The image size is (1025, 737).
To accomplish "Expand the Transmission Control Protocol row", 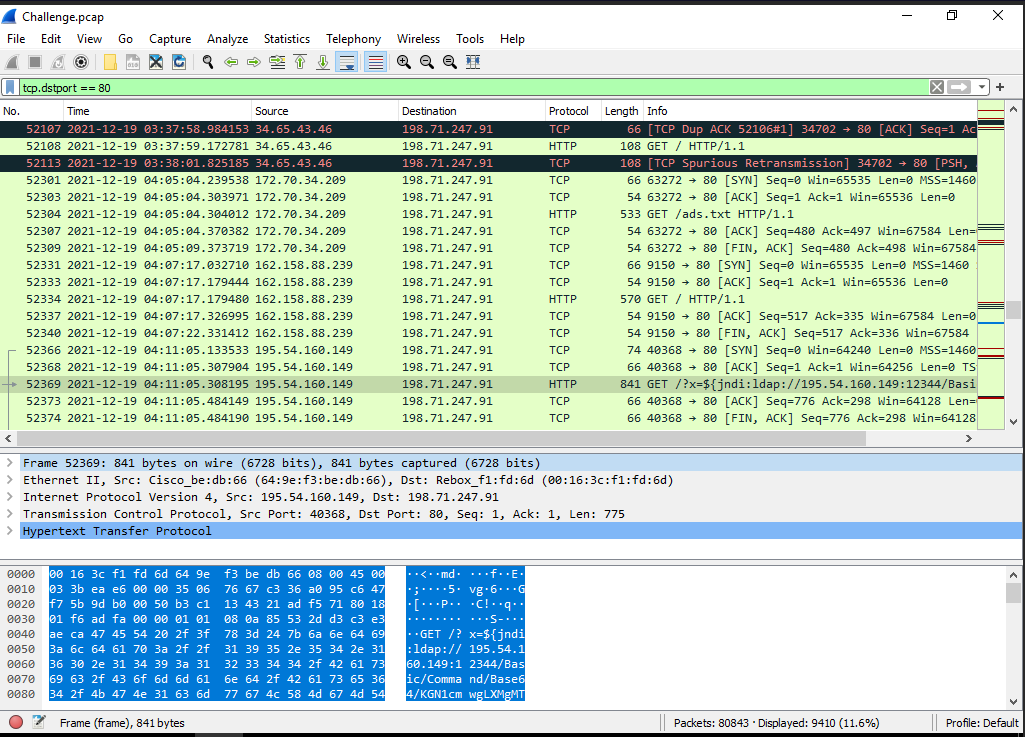I will 10,514.
